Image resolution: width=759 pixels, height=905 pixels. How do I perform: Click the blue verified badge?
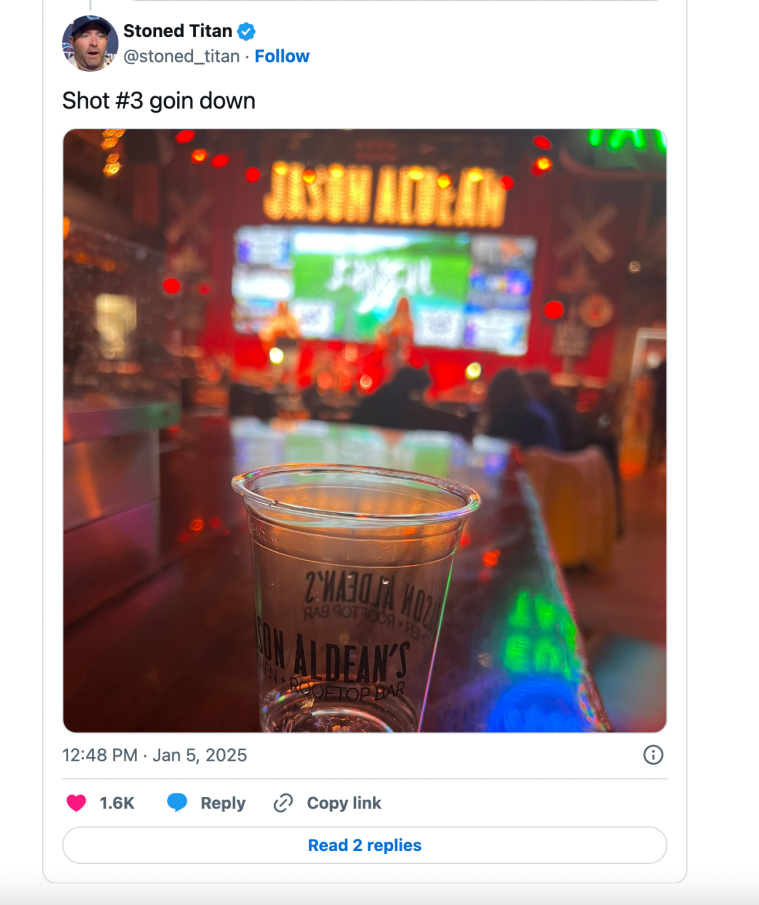click(x=246, y=31)
